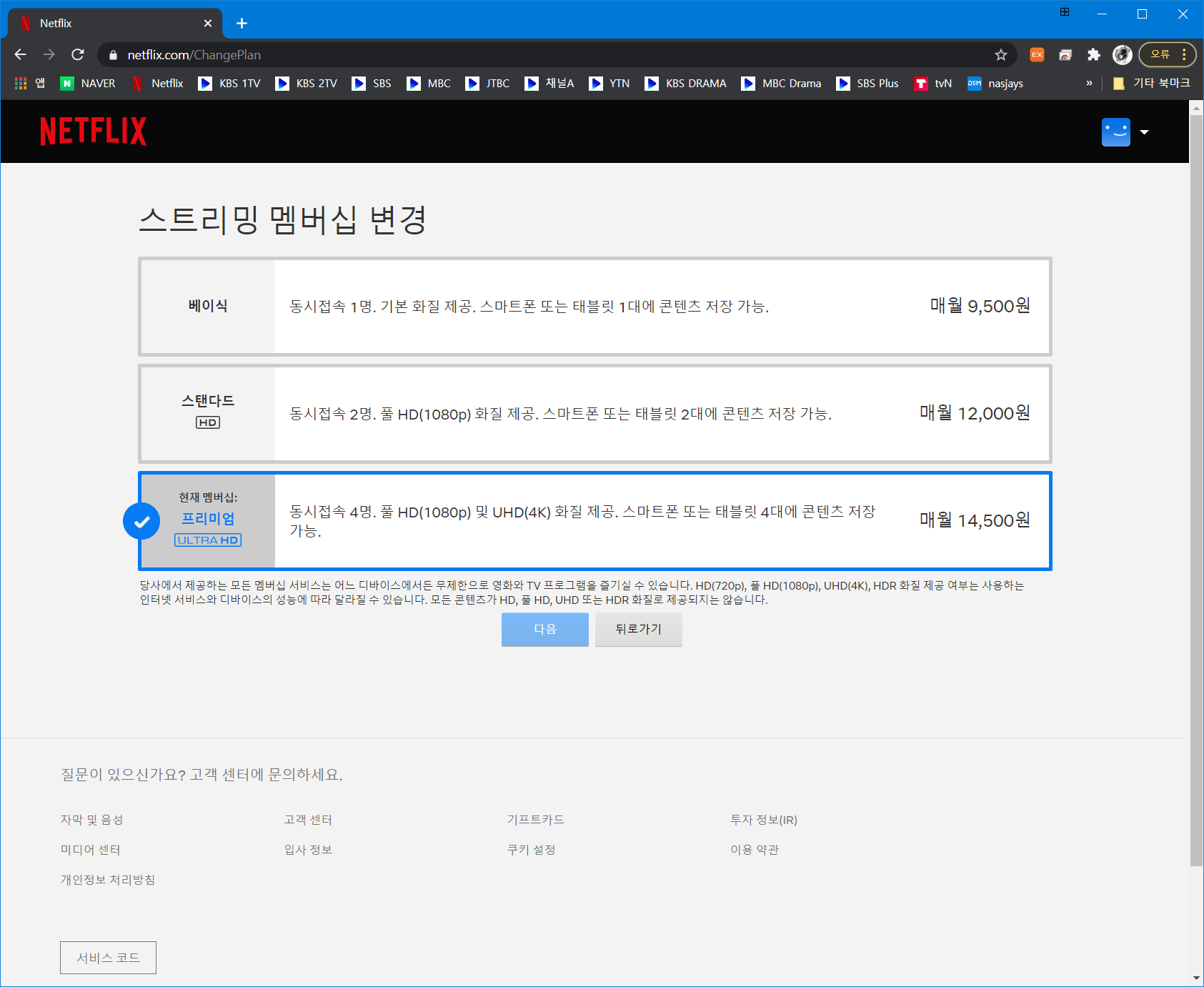Close the Netflix tab

click(x=208, y=24)
